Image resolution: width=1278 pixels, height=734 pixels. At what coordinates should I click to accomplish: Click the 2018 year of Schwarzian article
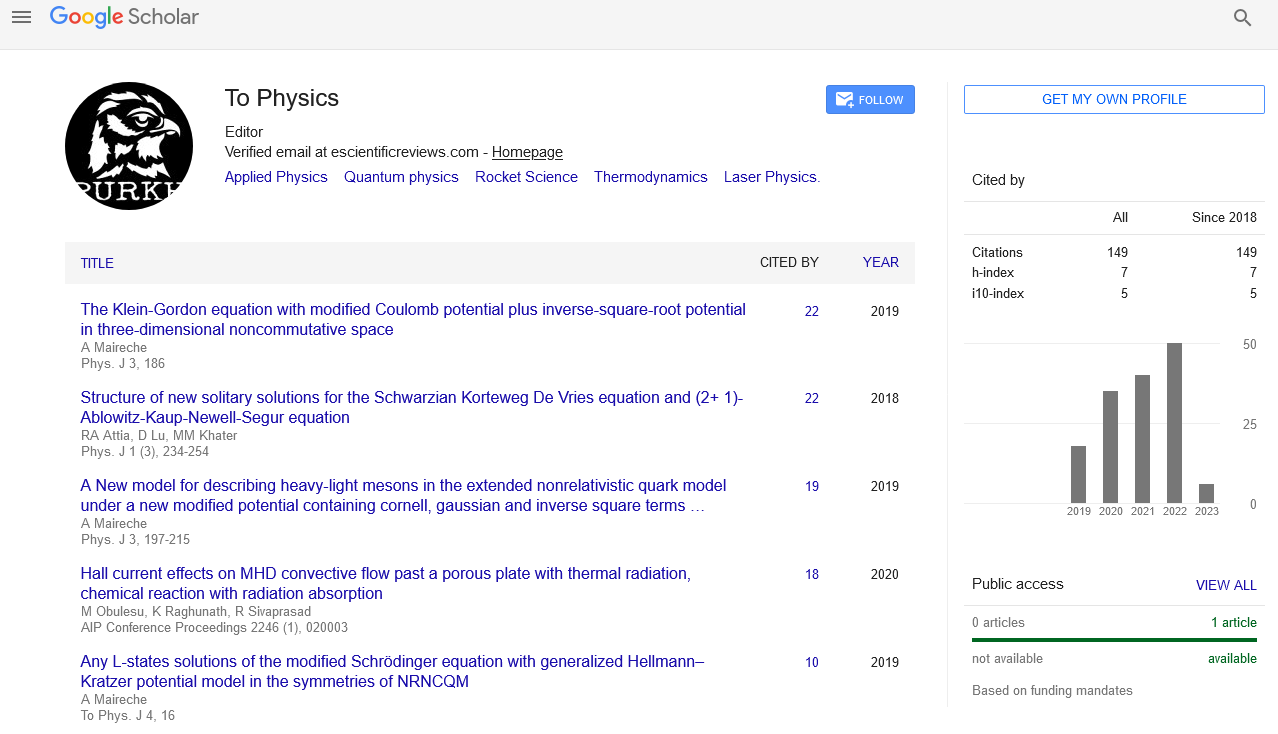coord(885,398)
